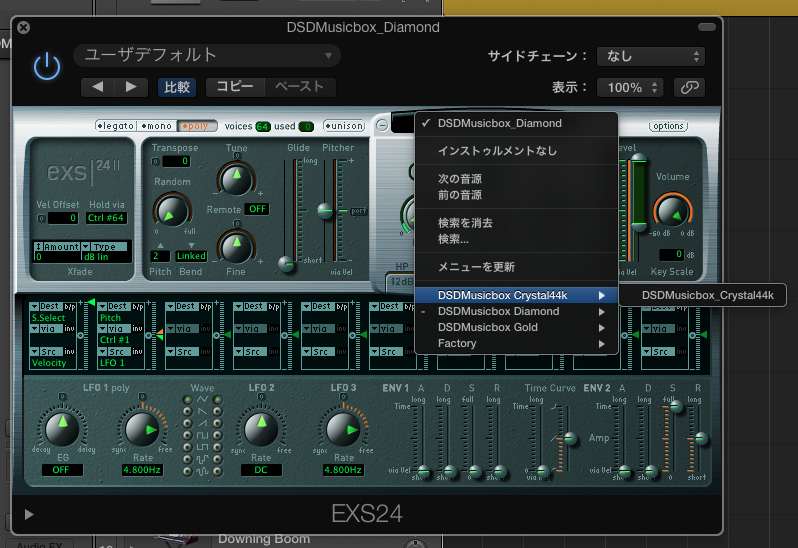Click ENV 2 Release slider handle

click(x=701, y=438)
